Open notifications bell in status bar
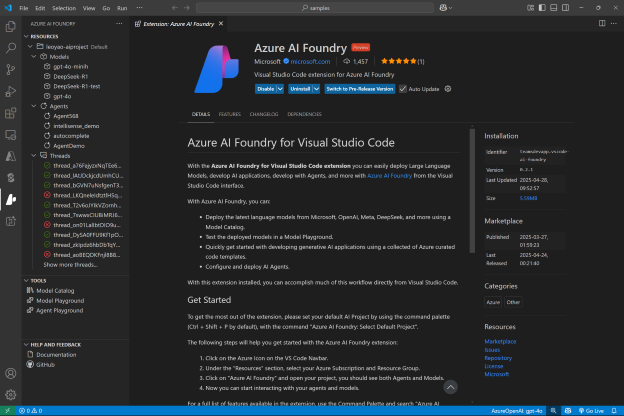This screenshot has height=416, width=624. (x=614, y=411)
